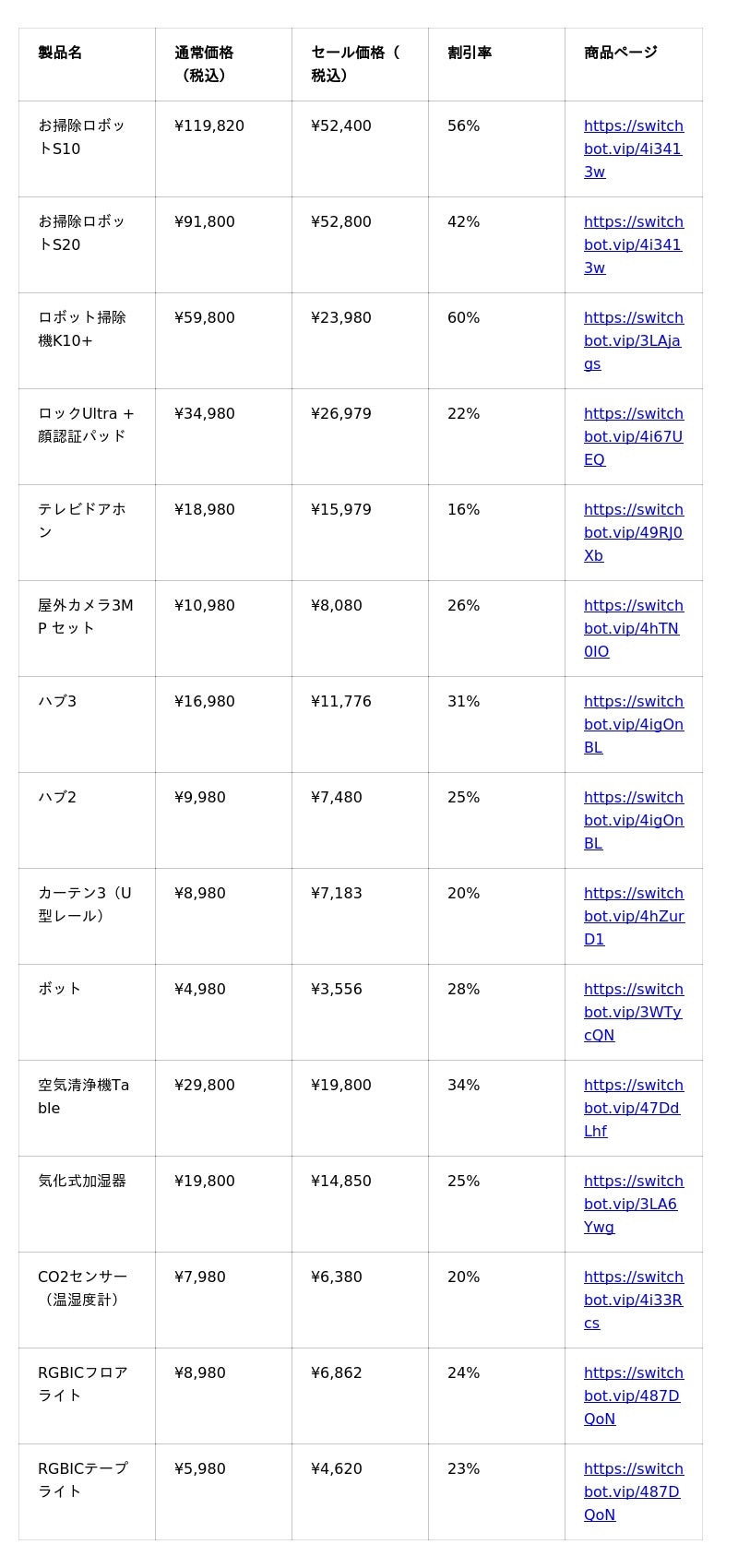Screen dimensions: 738x1568
Task: Open the RGBICテープライト product link
Action: 633,1491
